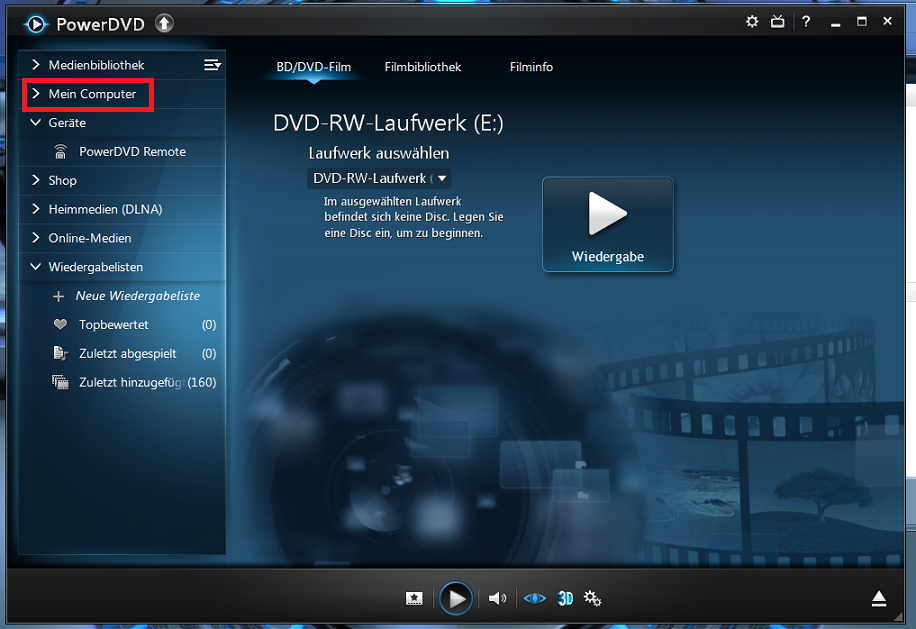Click the PowerDVD title text
Viewport: 916px width, 629px height.
point(100,24)
